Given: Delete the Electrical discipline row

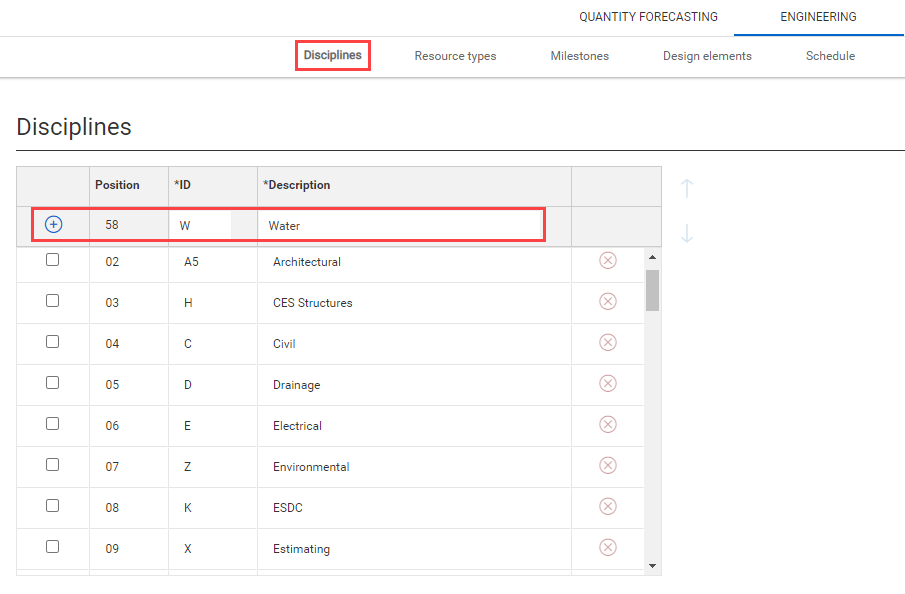Looking at the screenshot, I should (x=608, y=424).
